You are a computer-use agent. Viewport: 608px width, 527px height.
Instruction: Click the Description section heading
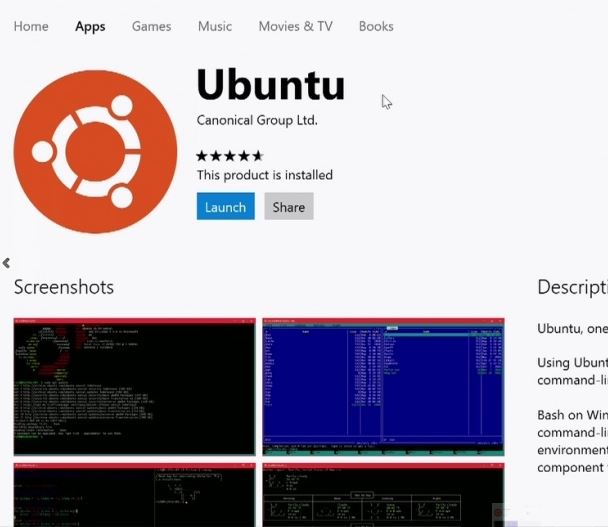coord(572,288)
